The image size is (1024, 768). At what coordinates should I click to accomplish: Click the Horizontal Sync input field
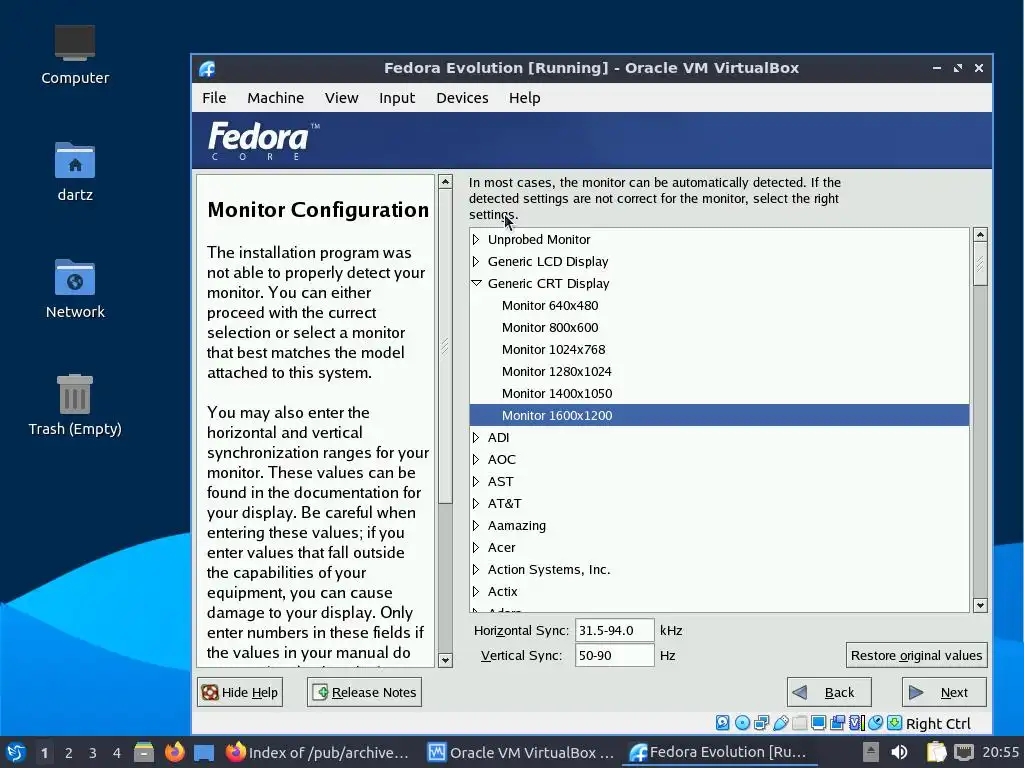[x=615, y=630]
